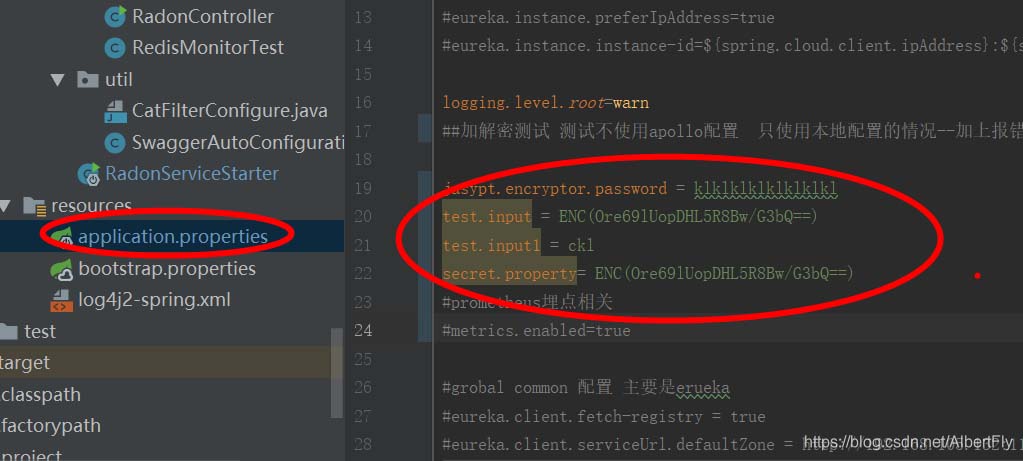
Task: Click the application.properties Spring leaf icon
Action: click(62, 237)
